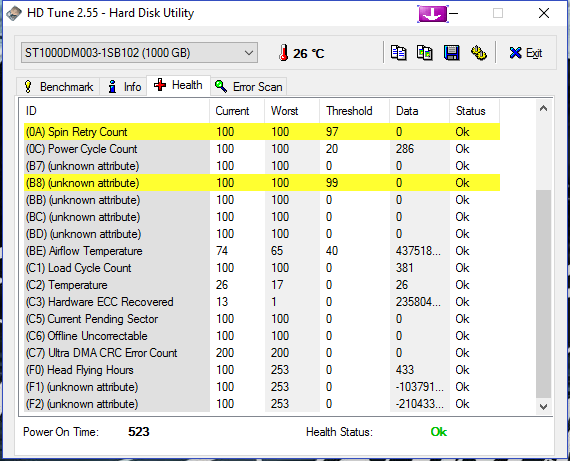Click the Data column header

coord(420,111)
